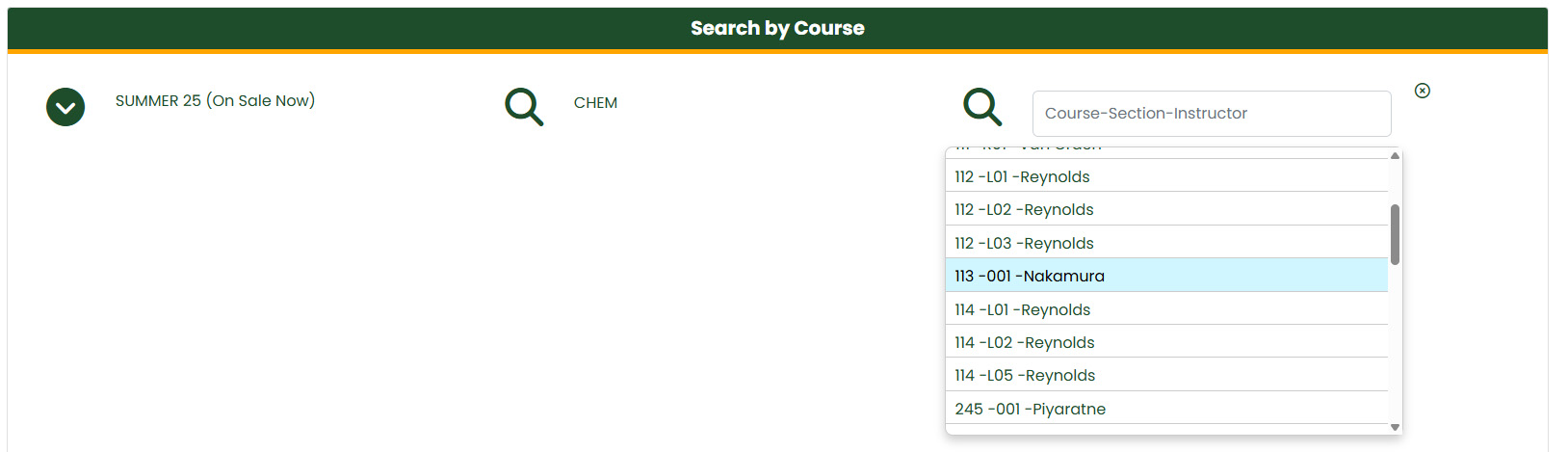
Task: Choose 112 -L01 -Reynolds option
Action: point(1166,176)
